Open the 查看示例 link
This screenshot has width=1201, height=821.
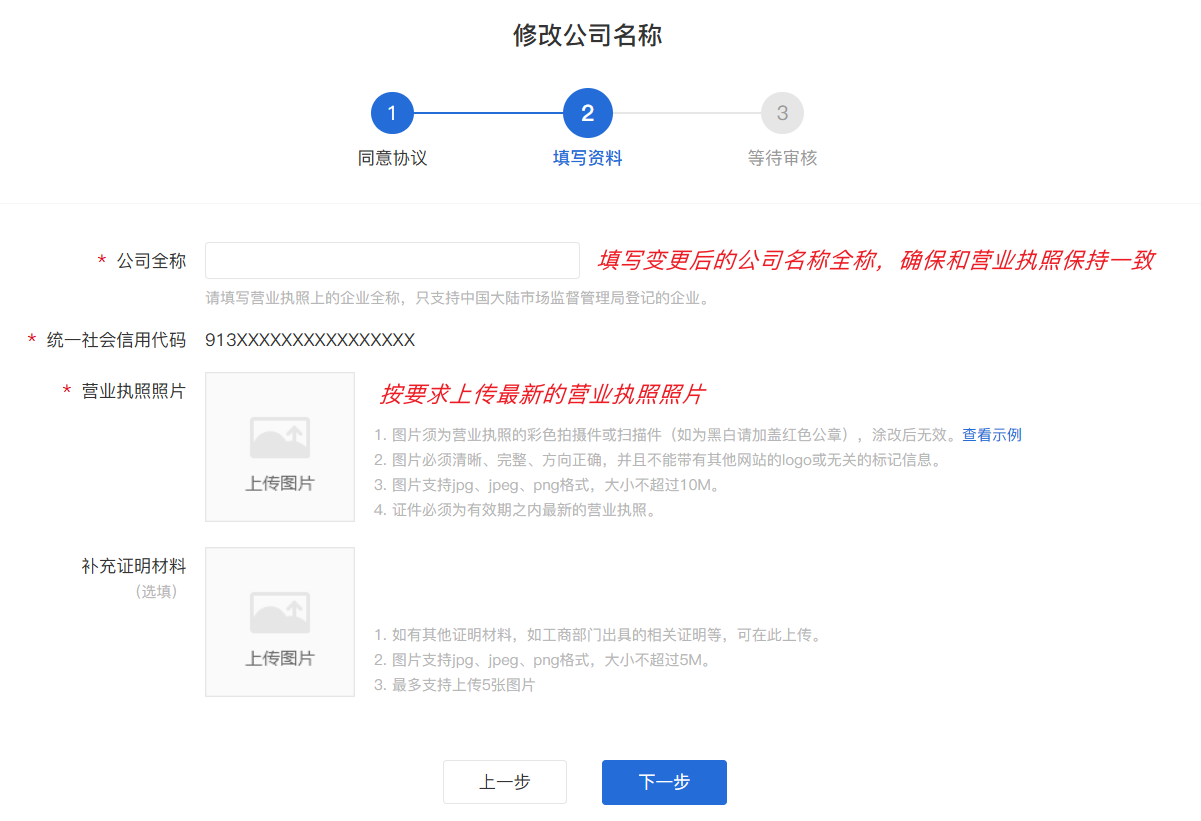click(x=991, y=435)
